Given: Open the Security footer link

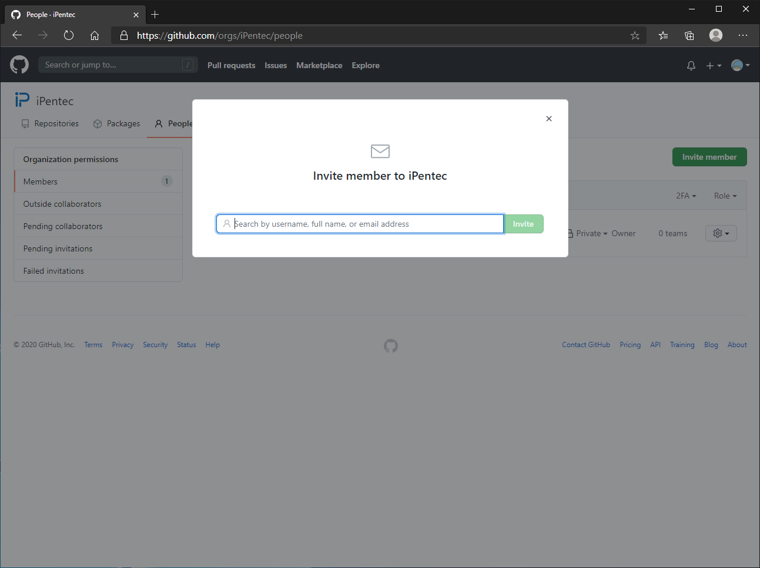Looking at the screenshot, I should 155,345.
